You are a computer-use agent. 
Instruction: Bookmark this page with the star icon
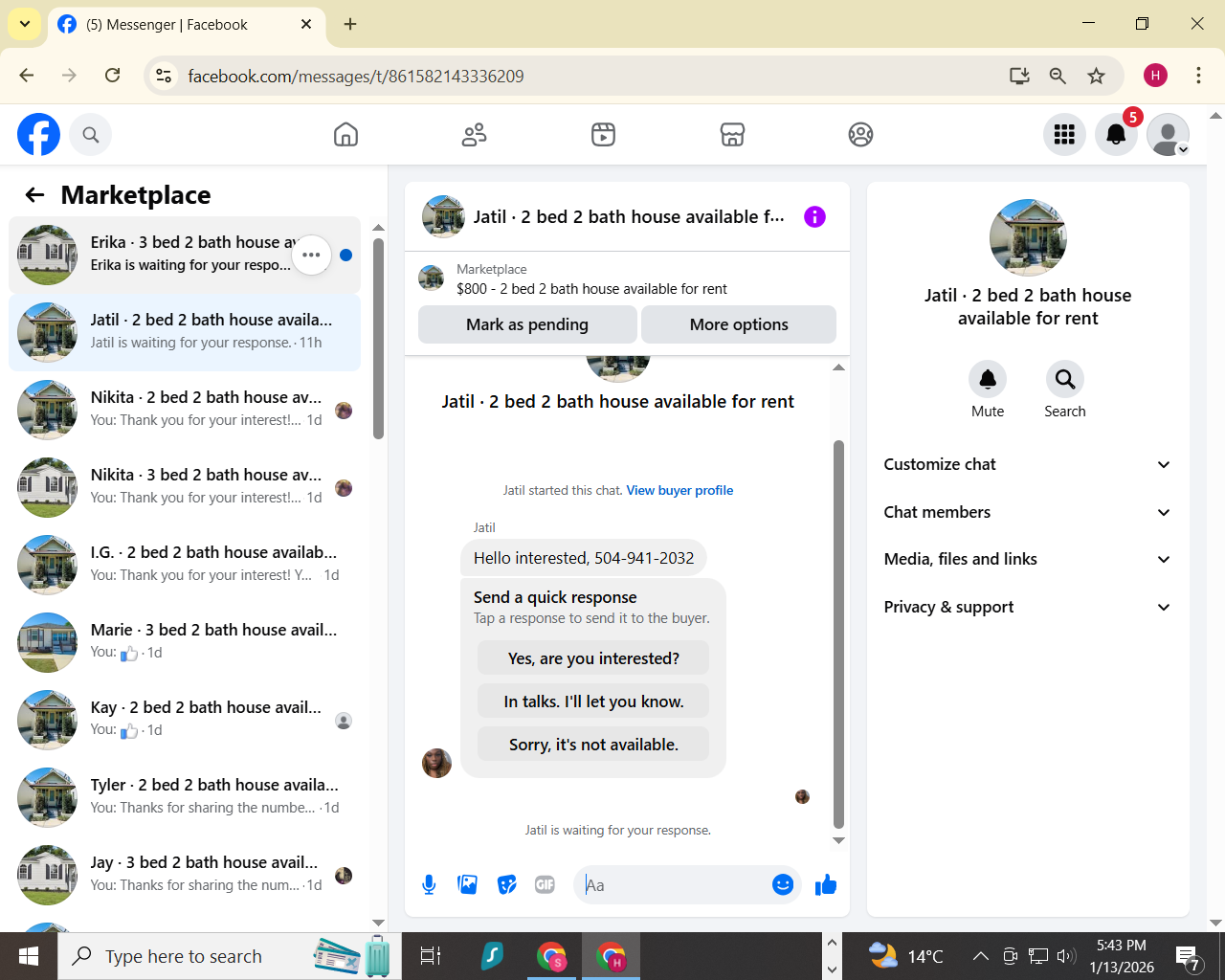coord(1097,76)
